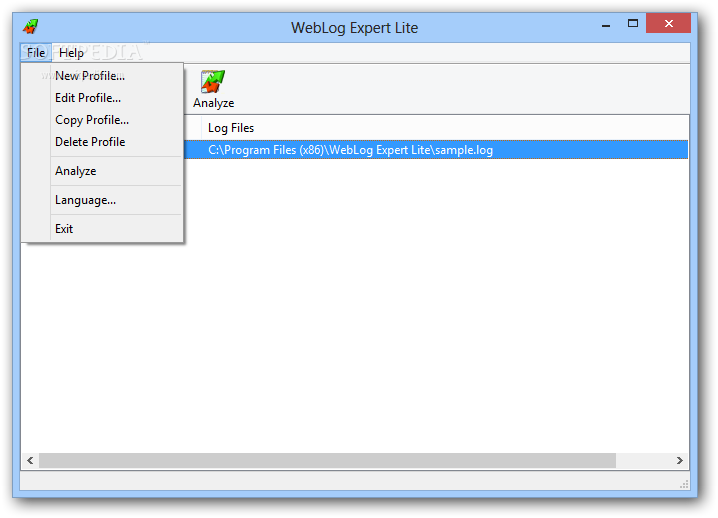Click the resize grip in status bar
Image resolution: width=718 pixels, height=518 pixels.
[x=684, y=484]
